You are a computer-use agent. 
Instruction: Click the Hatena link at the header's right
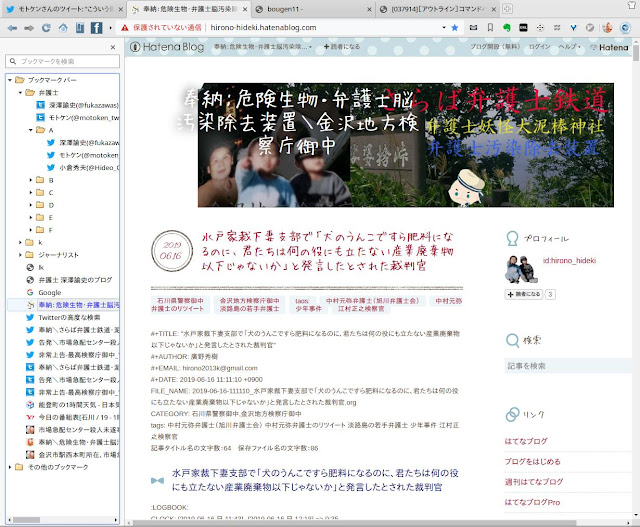tap(610, 47)
